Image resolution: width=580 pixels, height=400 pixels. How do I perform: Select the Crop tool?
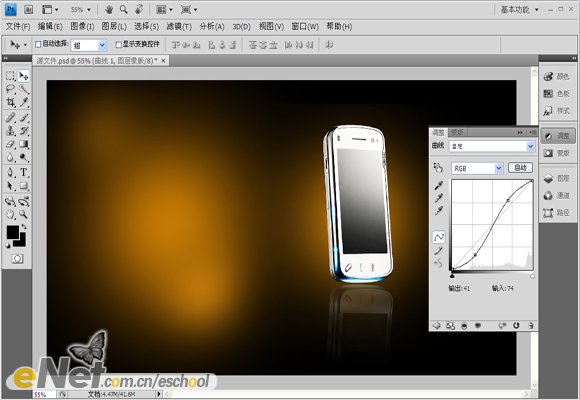(10, 102)
